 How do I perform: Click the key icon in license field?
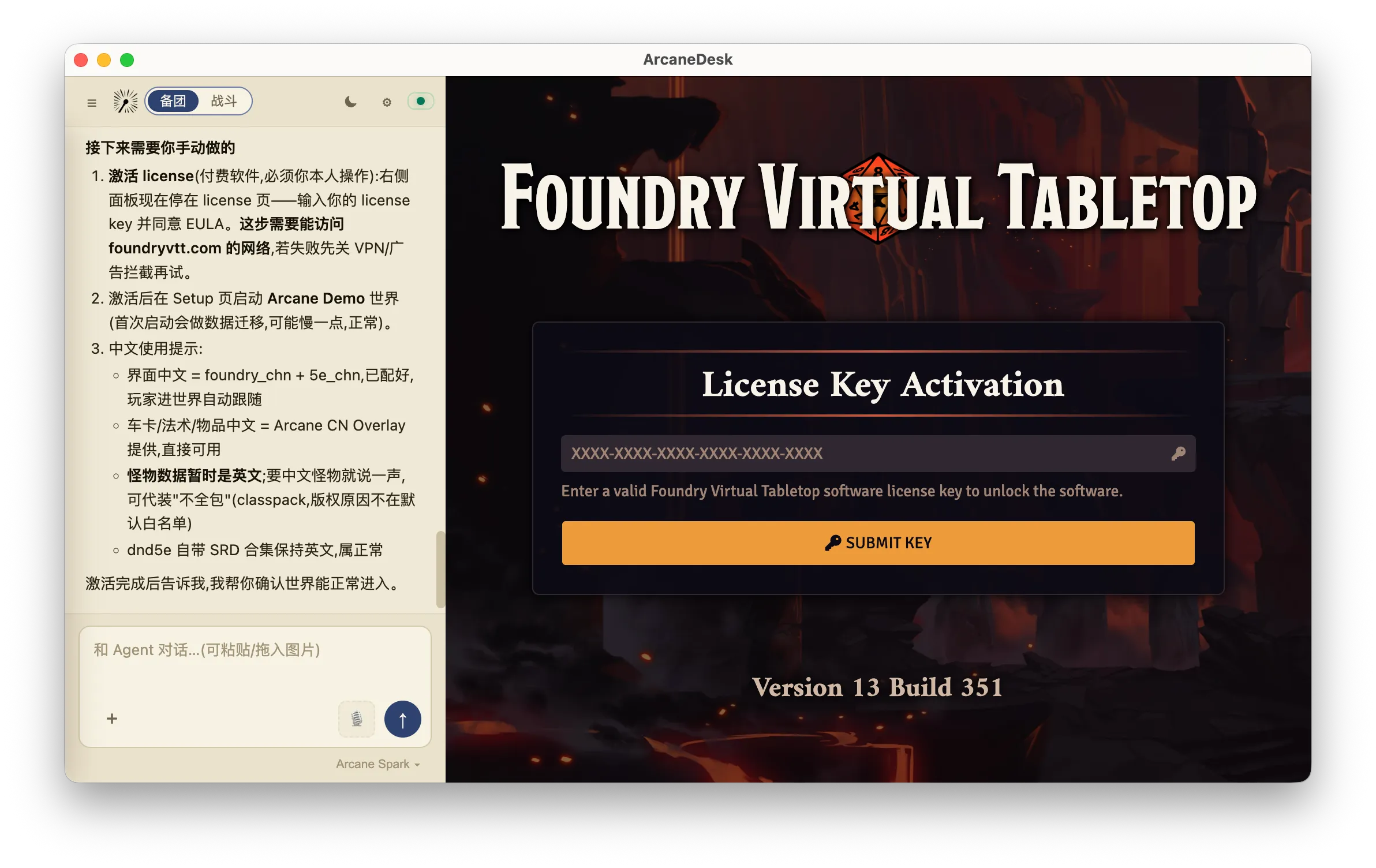click(1179, 454)
